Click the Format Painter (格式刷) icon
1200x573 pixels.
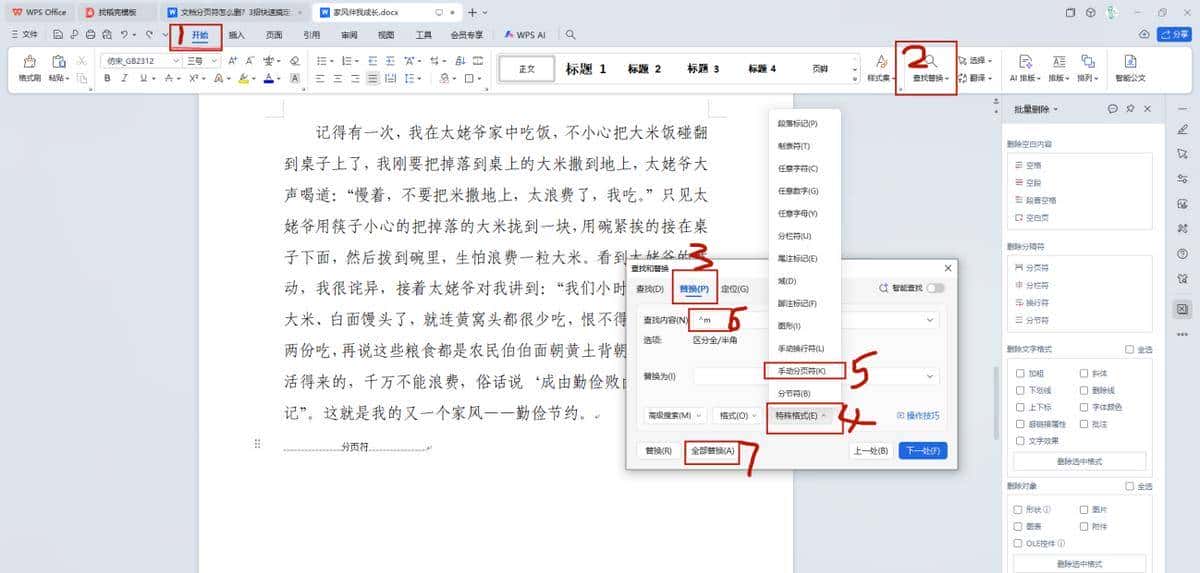pos(29,62)
